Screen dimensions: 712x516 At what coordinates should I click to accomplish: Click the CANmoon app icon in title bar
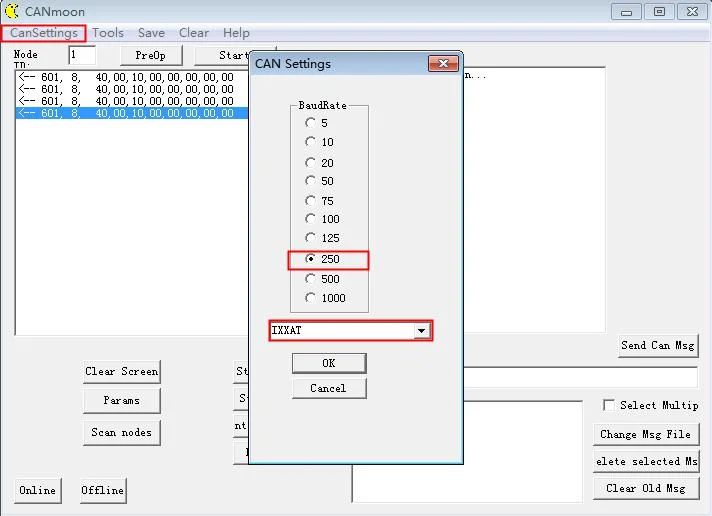(11, 11)
